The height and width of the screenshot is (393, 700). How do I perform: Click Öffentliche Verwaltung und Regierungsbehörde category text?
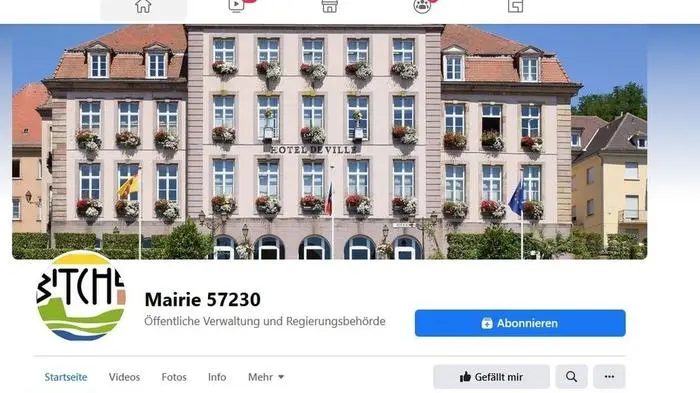click(x=265, y=321)
